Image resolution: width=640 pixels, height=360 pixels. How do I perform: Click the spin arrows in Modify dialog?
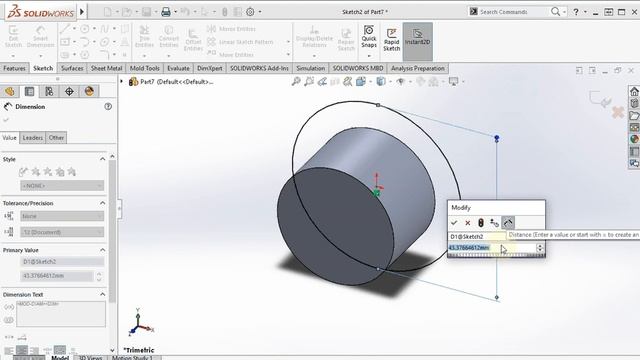pos(540,248)
